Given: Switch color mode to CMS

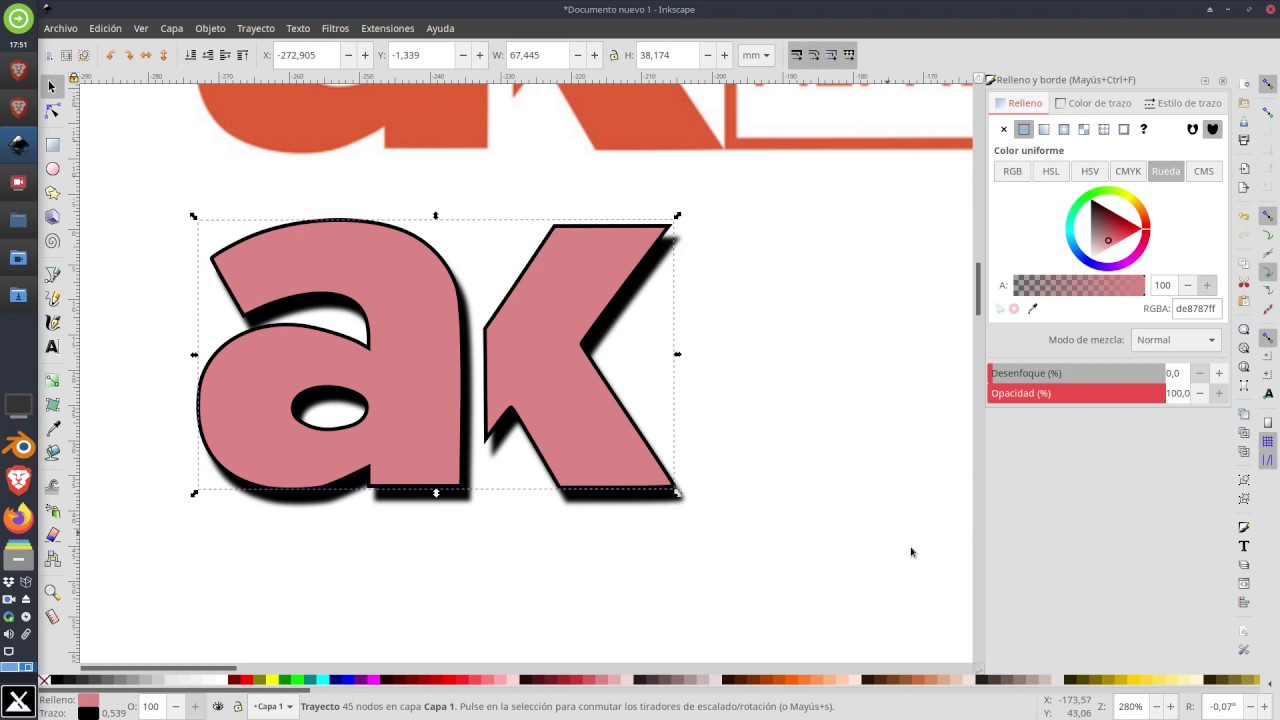Looking at the screenshot, I should click(1204, 171).
